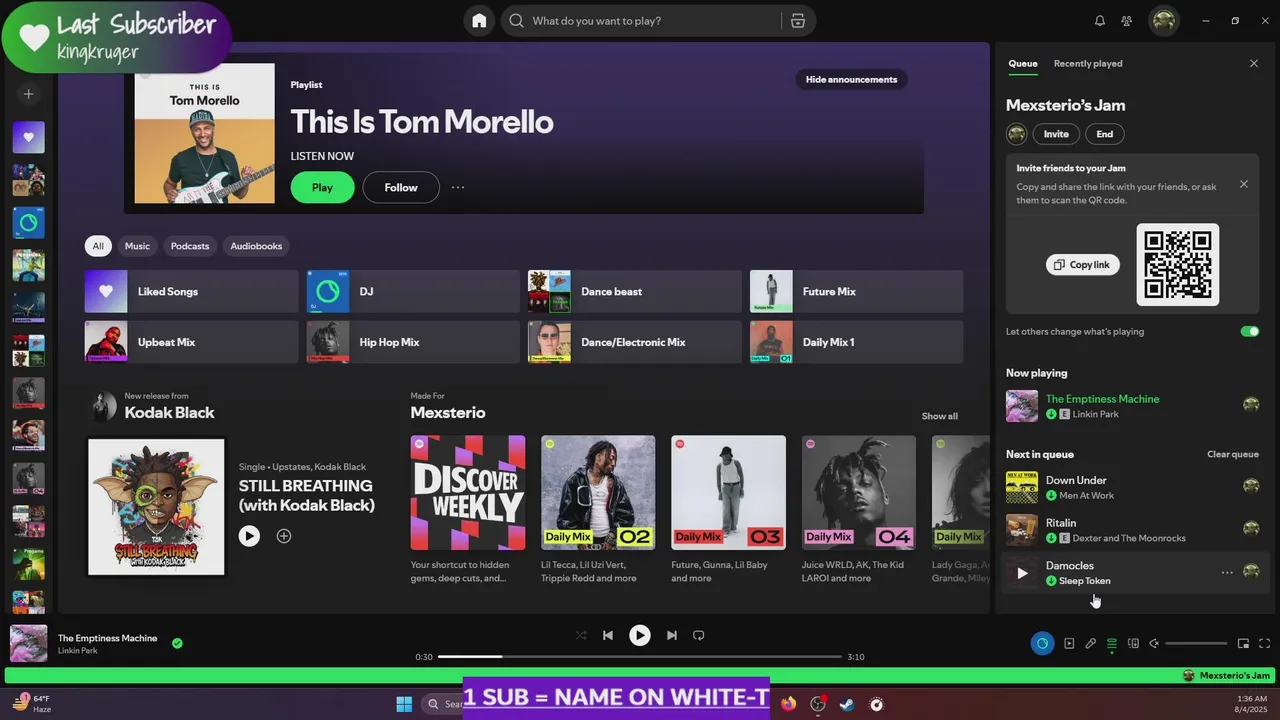
Task: Adjust the volume slider
Action: coord(1196,644)
